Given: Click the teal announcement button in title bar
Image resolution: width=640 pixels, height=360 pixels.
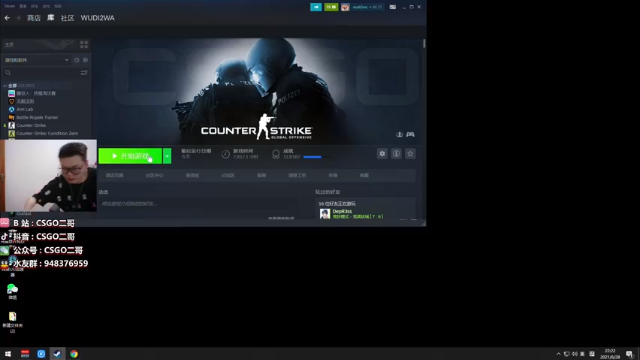Looking at the screenshot, I should click(316, 7).
